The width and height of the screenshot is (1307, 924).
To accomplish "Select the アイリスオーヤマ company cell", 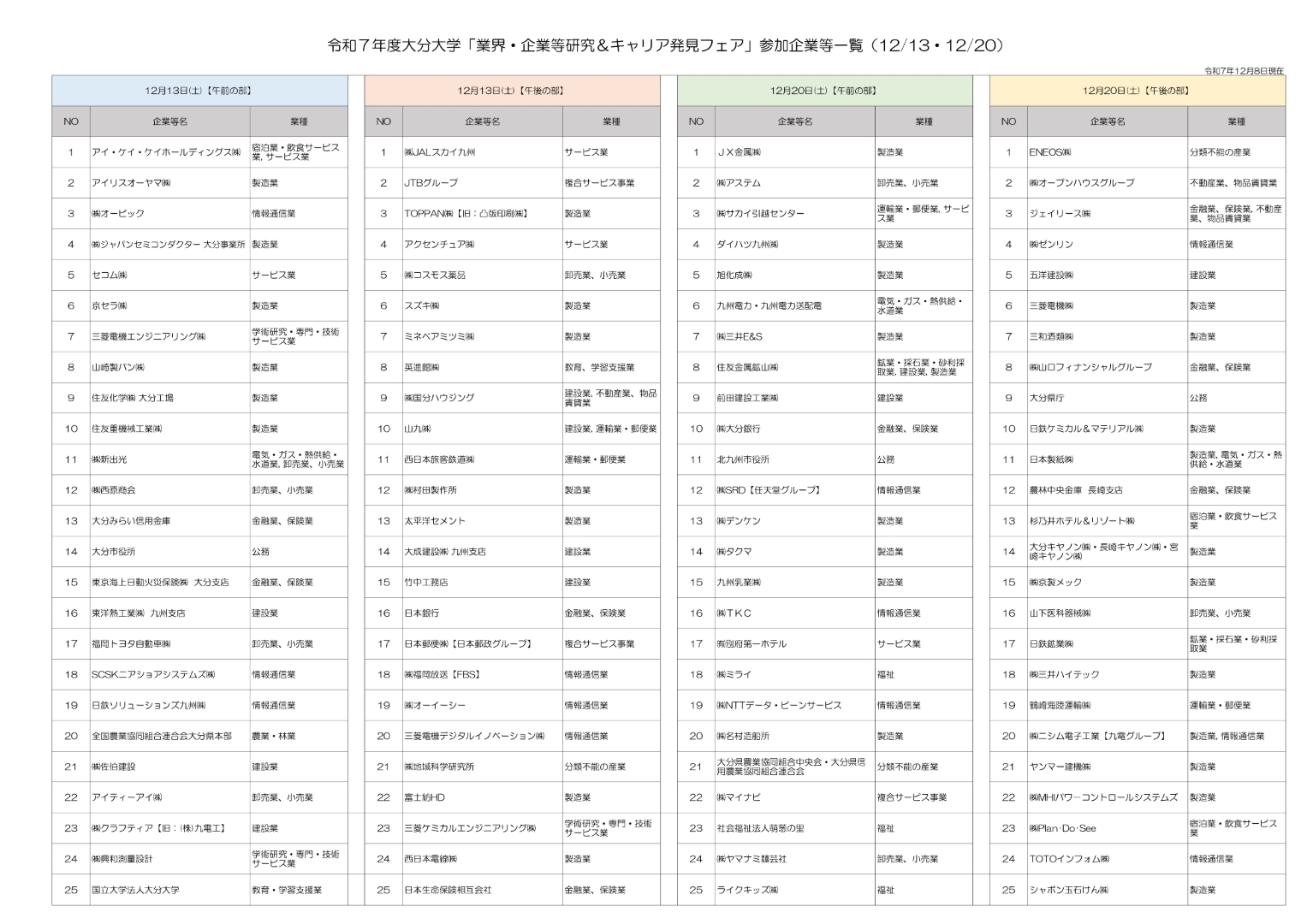I will click(x=132, y=183).
